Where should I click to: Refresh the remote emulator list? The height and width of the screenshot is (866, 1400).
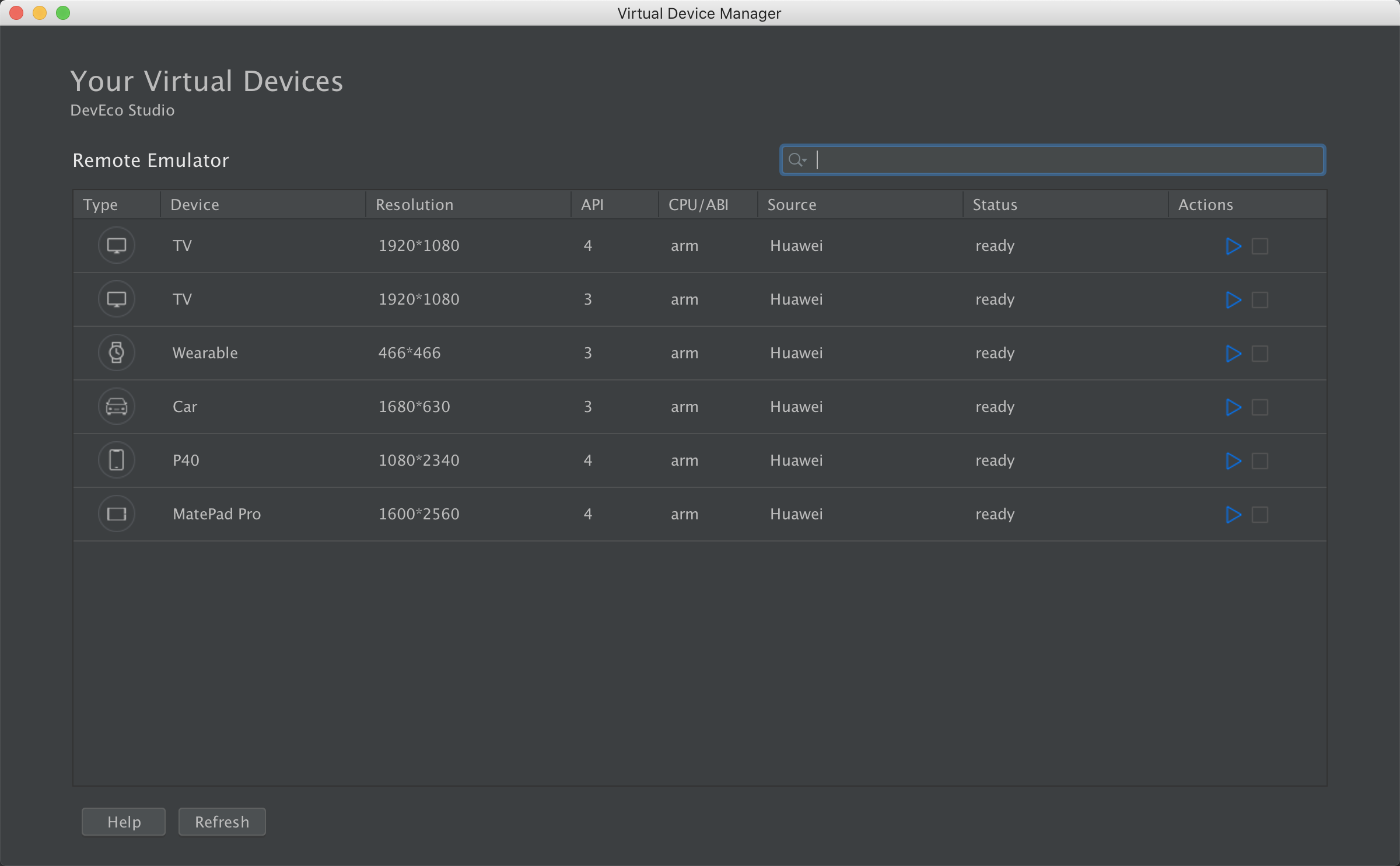pyautogui.click(x=222, y=822)
